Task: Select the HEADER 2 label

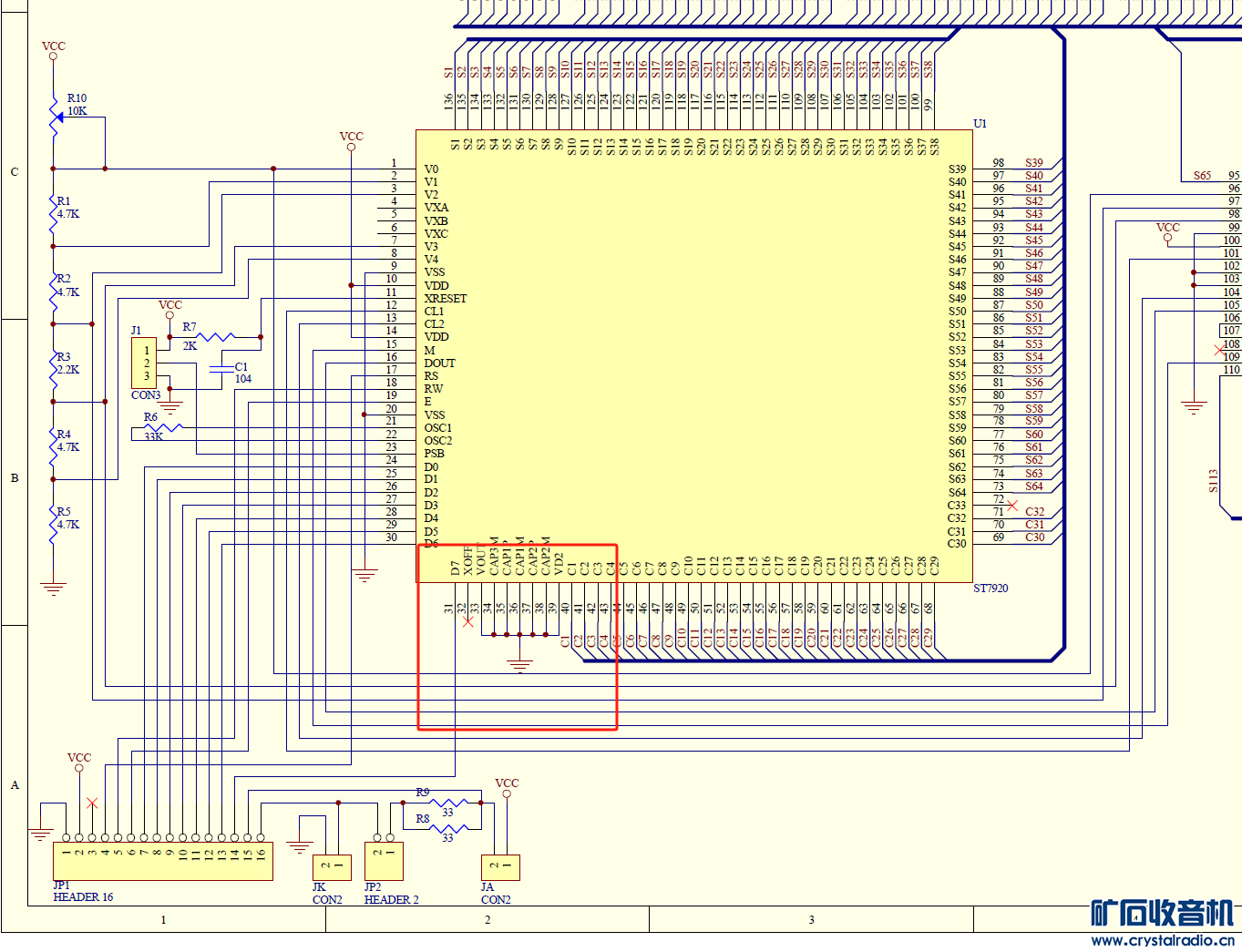Action: (392, 900)
